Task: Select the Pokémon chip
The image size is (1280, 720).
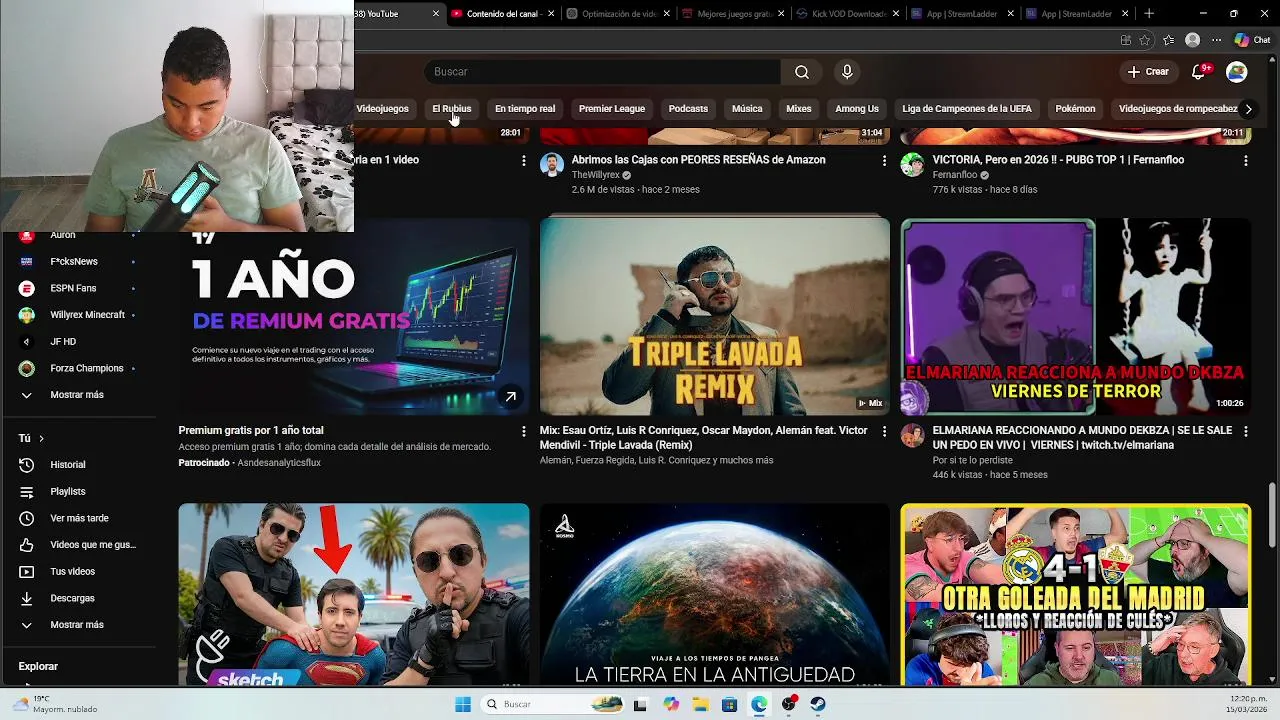Action: [x=1075, y=109]
